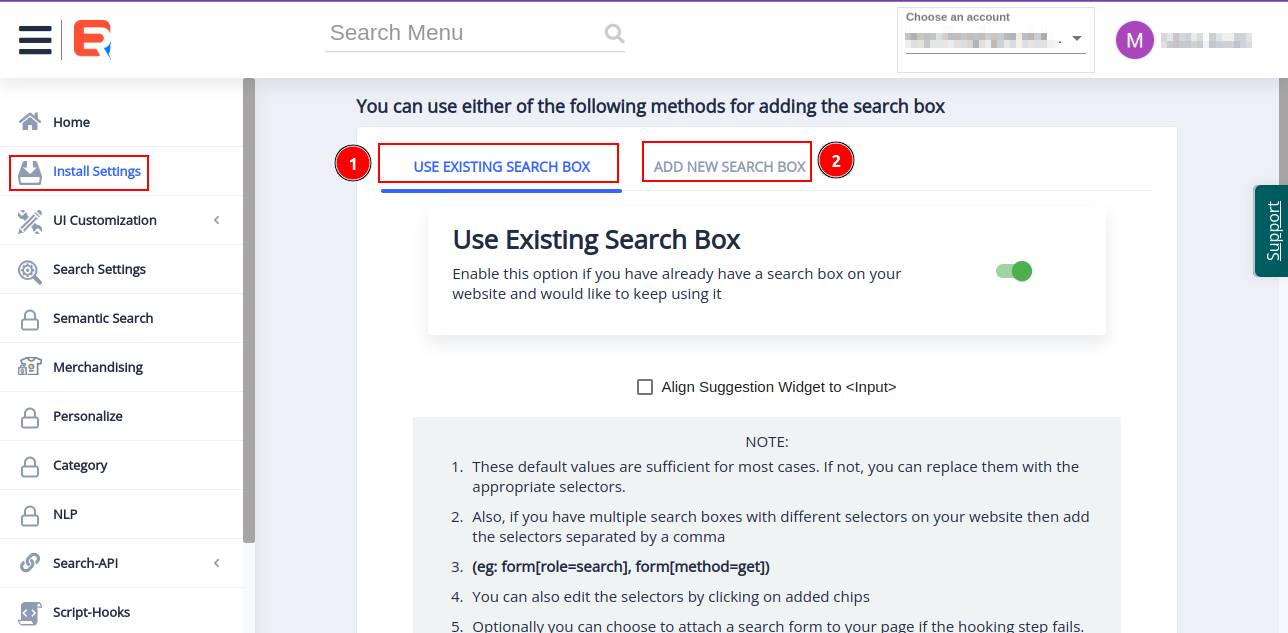
Task: Expand the UI Customization submenu chevron
Action: pos(217,220)
